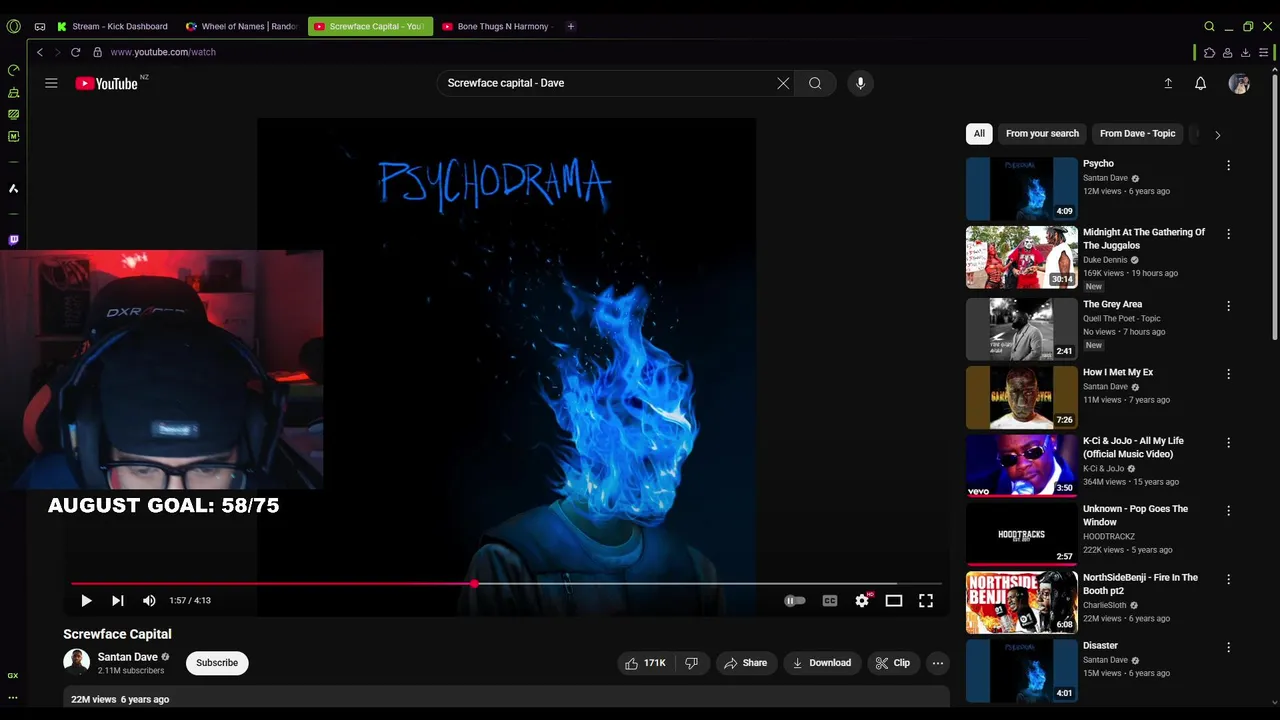Open options for Pop Goes The Window
This screenshot has height=720, width=1280.
pyautogui.click(x=1228, y=510)
